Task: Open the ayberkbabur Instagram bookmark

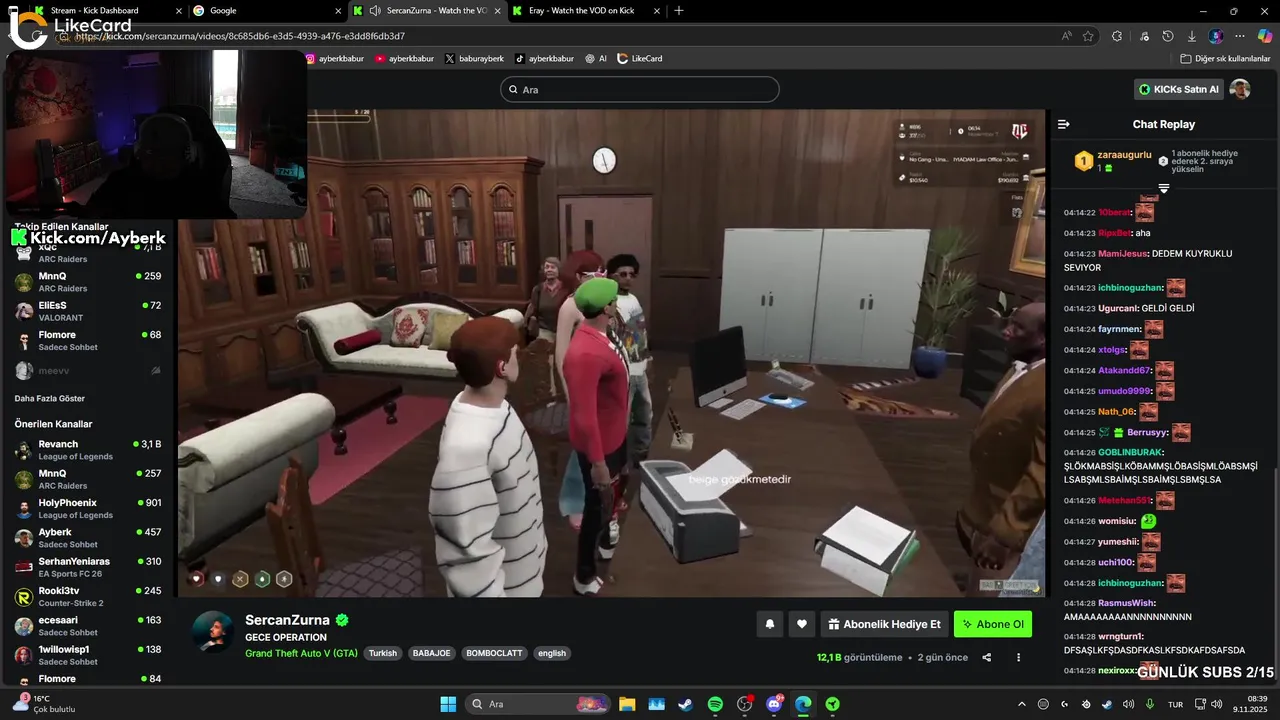Action: 334,59
